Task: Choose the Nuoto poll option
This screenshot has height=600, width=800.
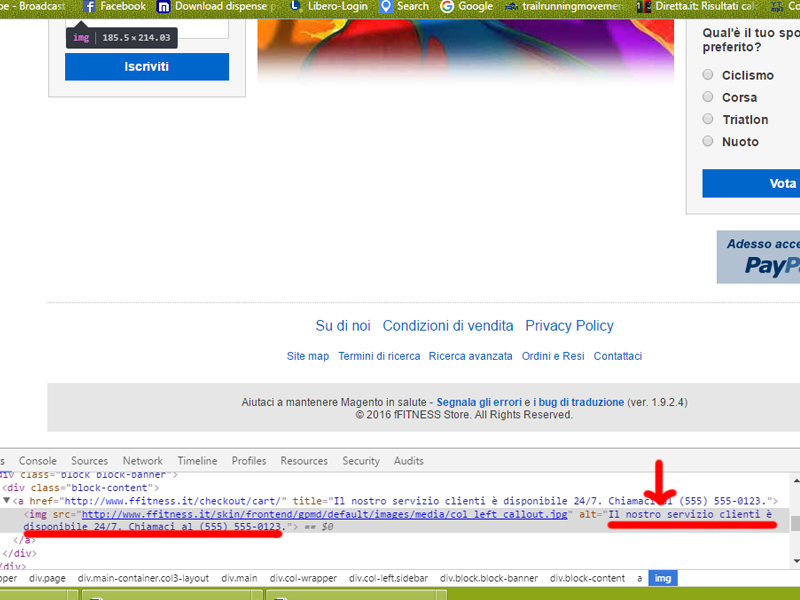Action: pyautogui.click(x=708, y=141)
